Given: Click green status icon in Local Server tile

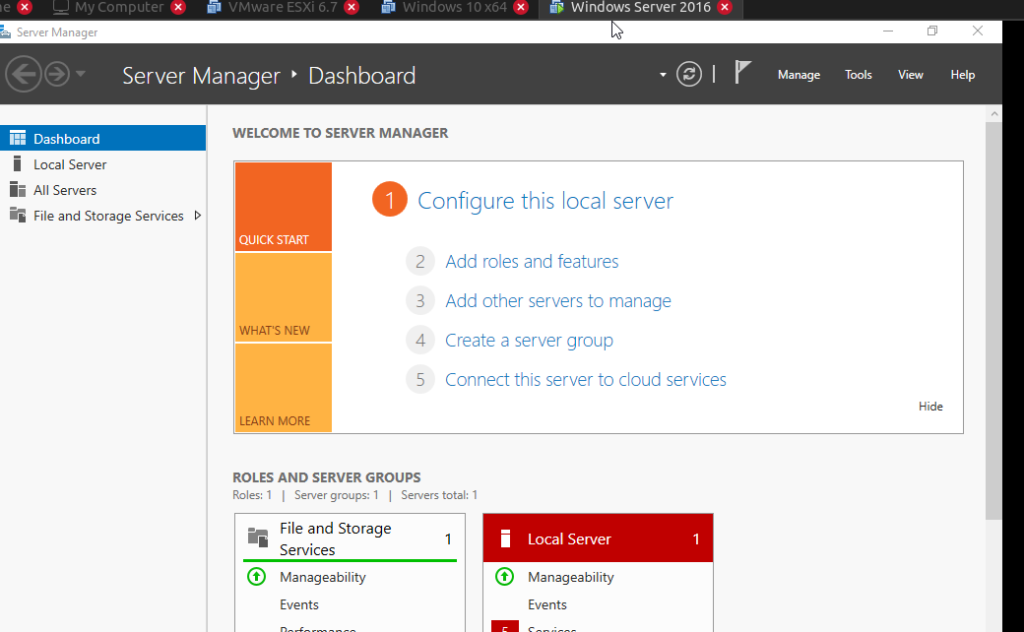Looking at the screenshot, I should [x=505, y=577].
